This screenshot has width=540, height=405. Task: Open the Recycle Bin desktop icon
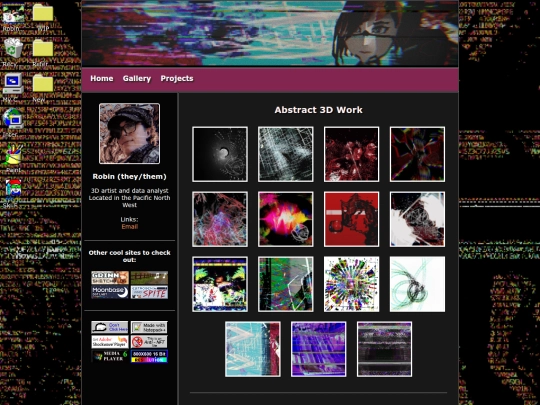(x=13, y=52)
